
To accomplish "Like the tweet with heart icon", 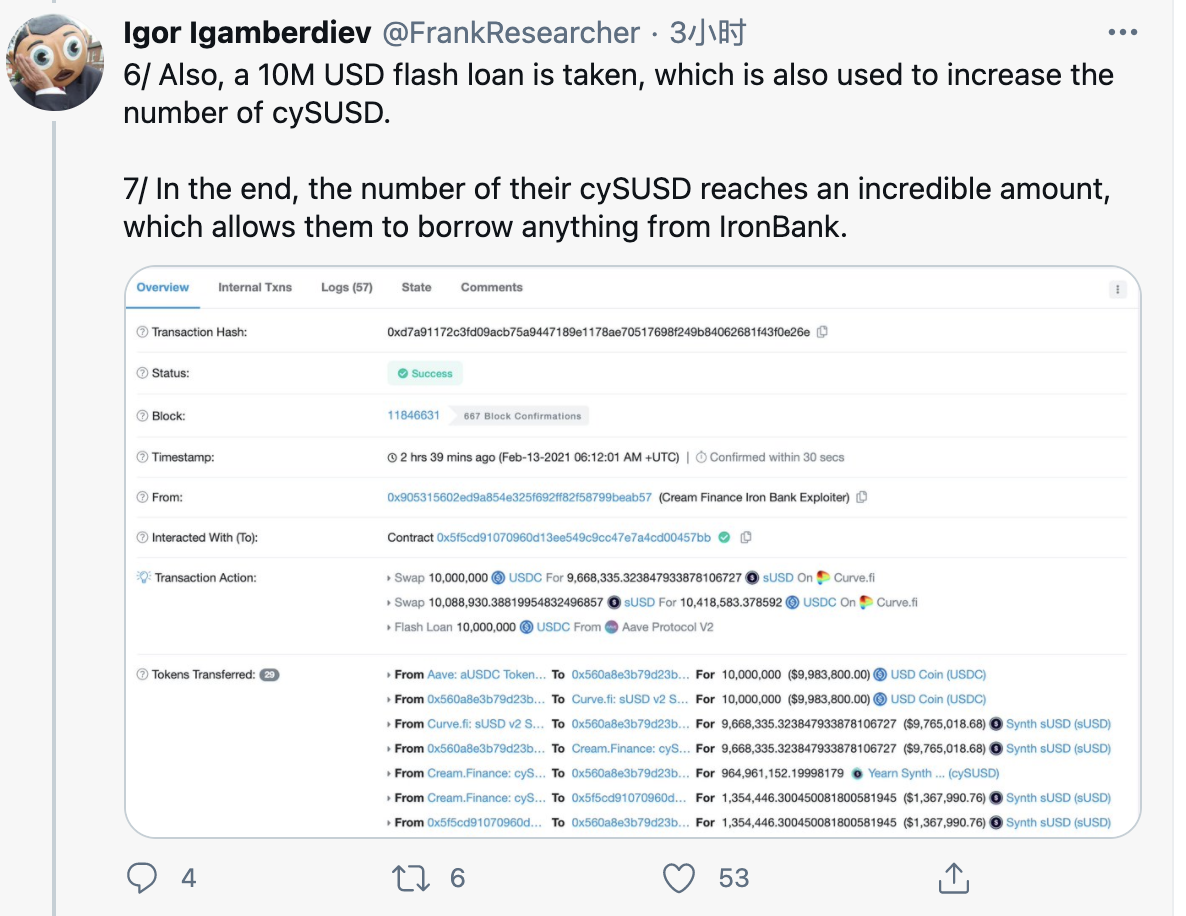I will click(679, 878).
